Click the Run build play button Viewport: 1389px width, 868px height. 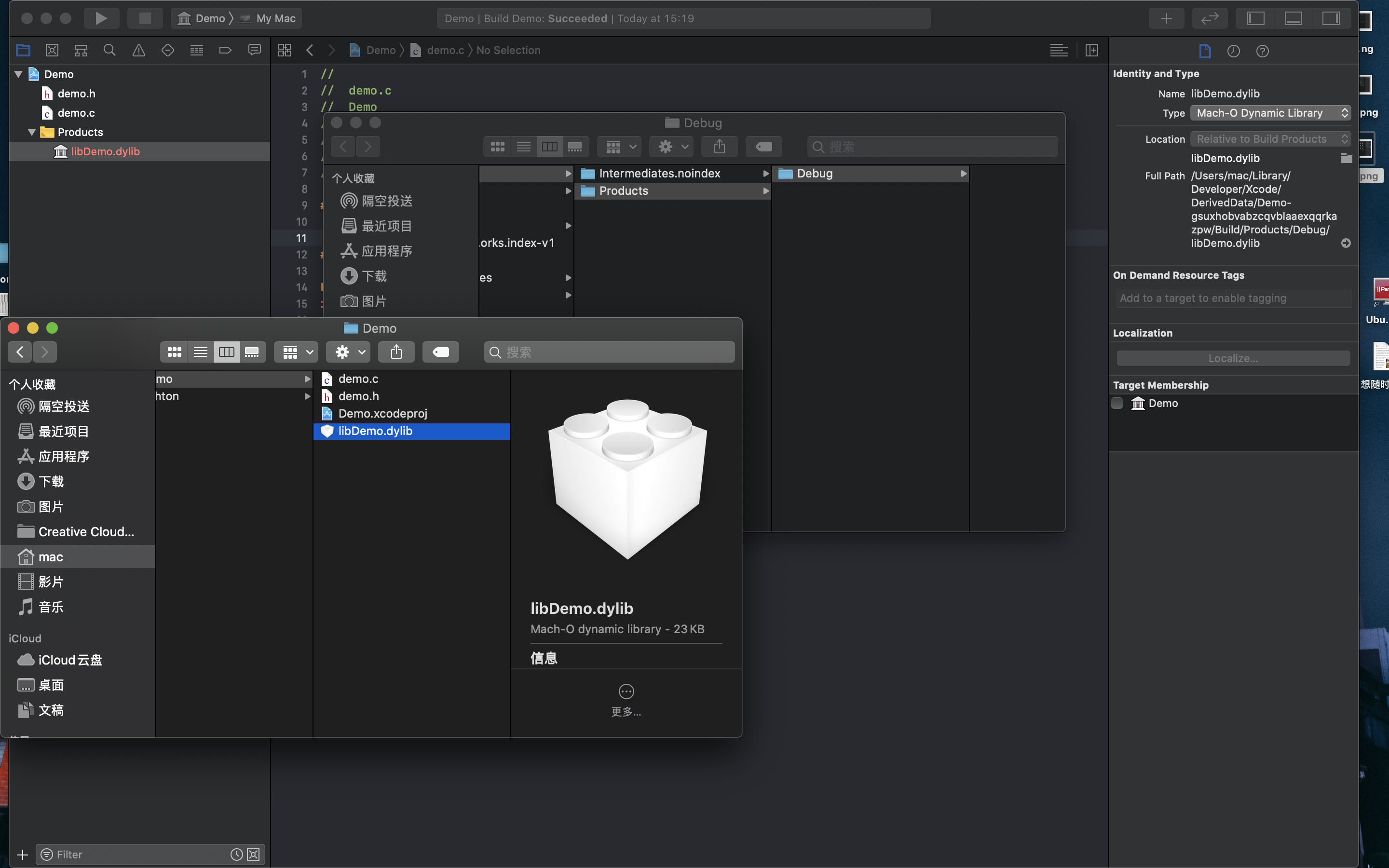101,18
